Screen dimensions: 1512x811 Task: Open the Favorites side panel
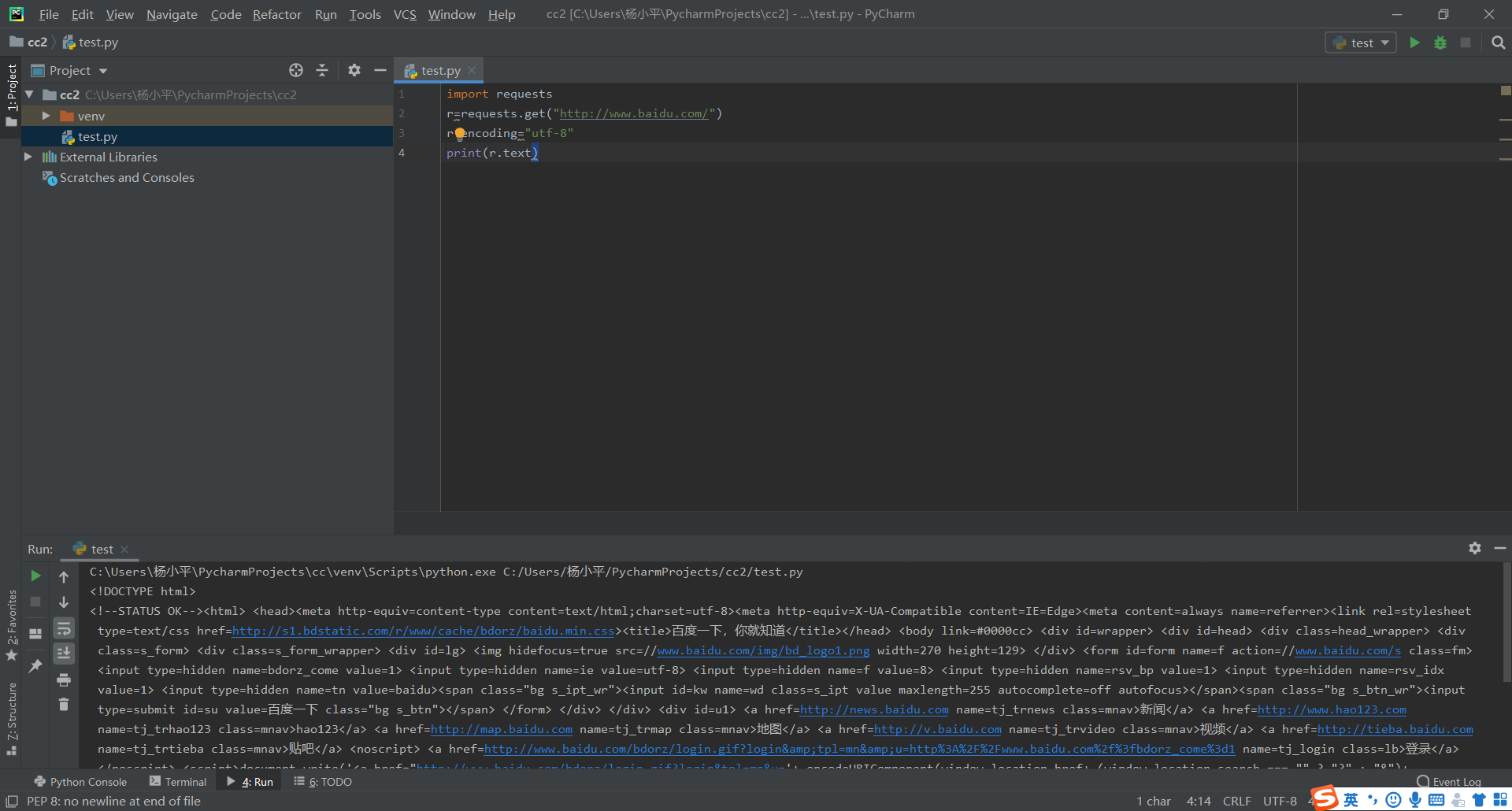point(12,625)
